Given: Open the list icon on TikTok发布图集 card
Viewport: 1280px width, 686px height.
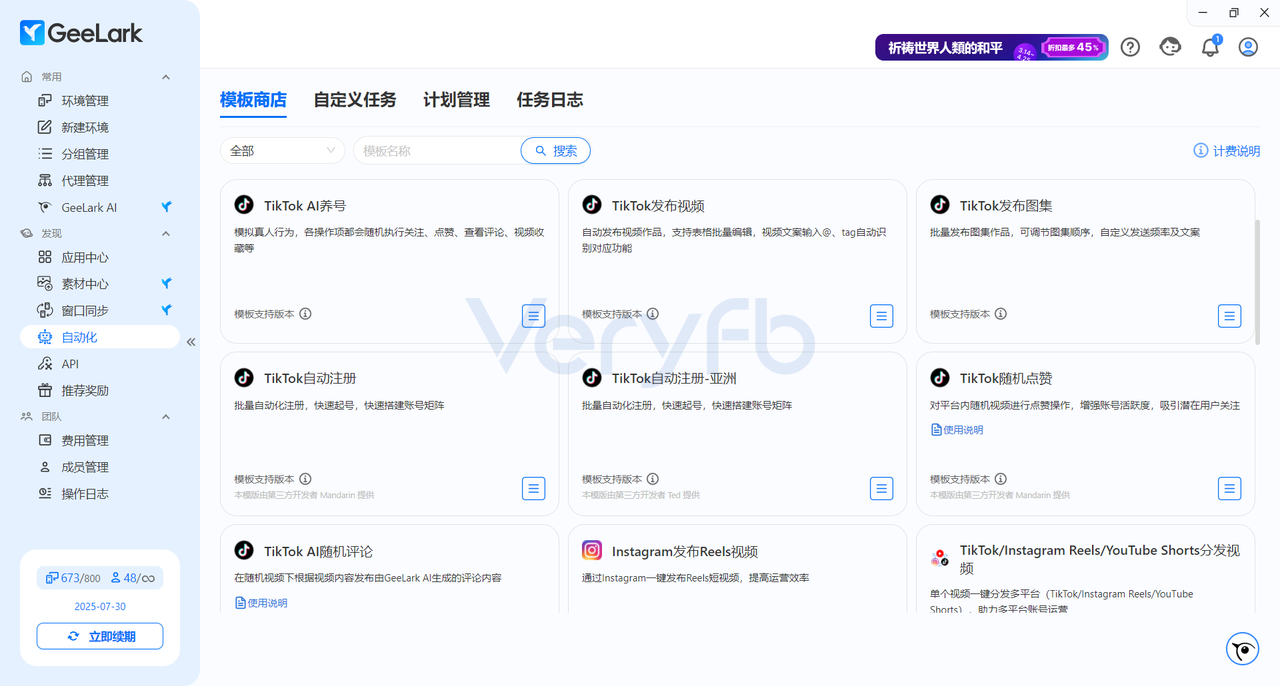Looking at the screenshot, I should (x=1230, y=316).
